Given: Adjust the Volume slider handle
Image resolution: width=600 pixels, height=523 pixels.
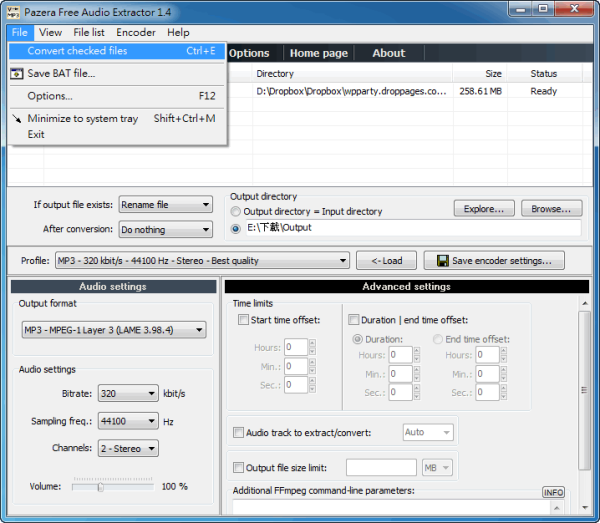Looking at the screenshot, I should [99, 487].
